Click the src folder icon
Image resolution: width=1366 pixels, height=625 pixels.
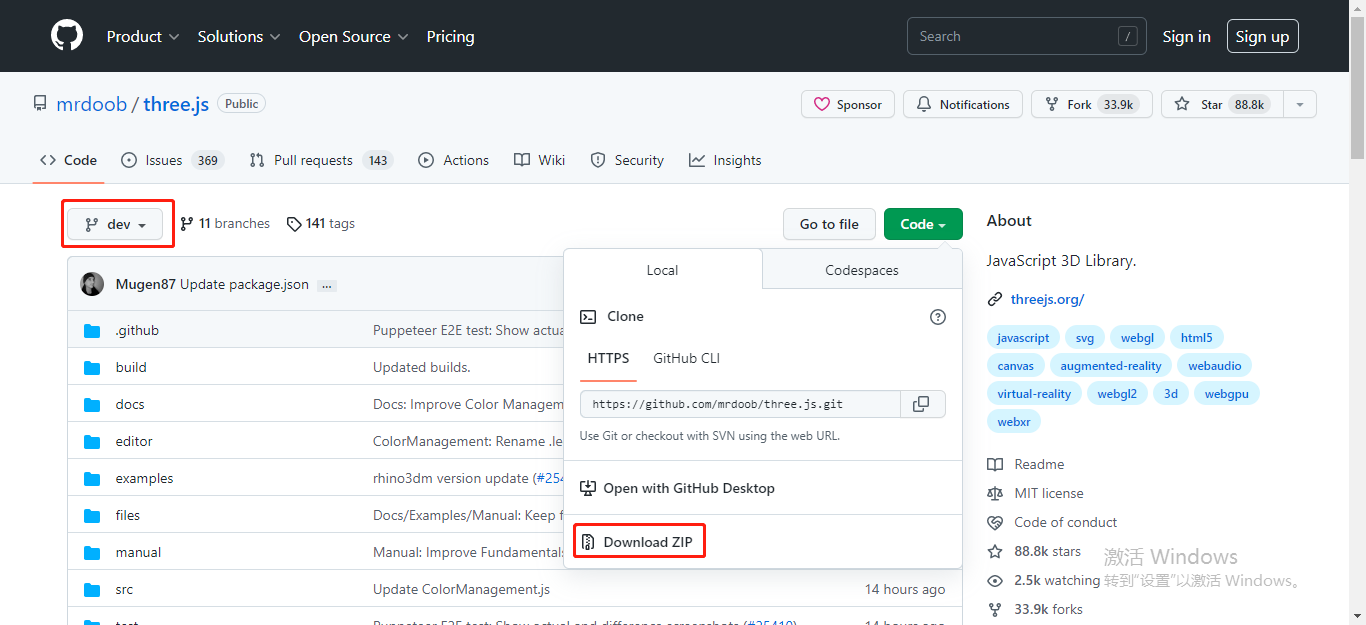tap(93, 590)
